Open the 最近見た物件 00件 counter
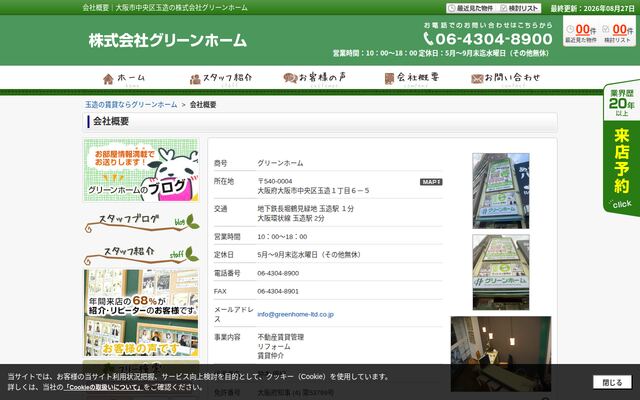 (x=581, y=33)
